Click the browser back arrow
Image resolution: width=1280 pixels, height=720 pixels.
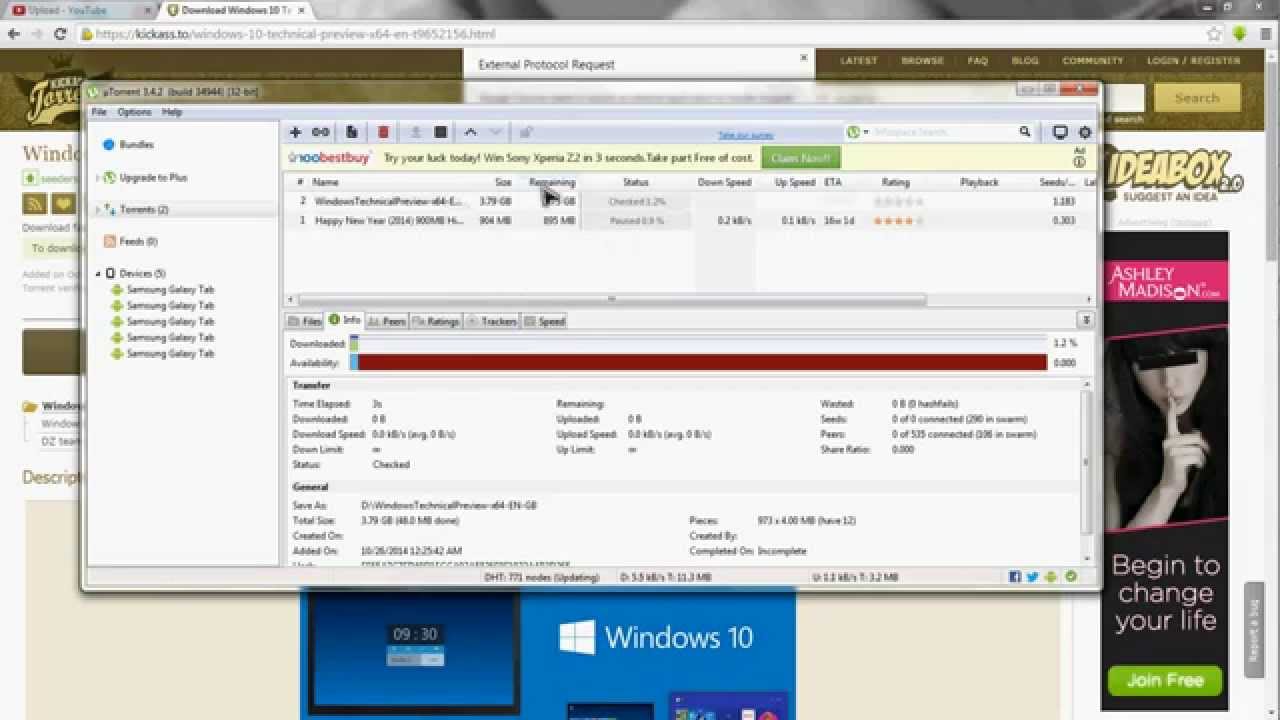coord(14,33)
